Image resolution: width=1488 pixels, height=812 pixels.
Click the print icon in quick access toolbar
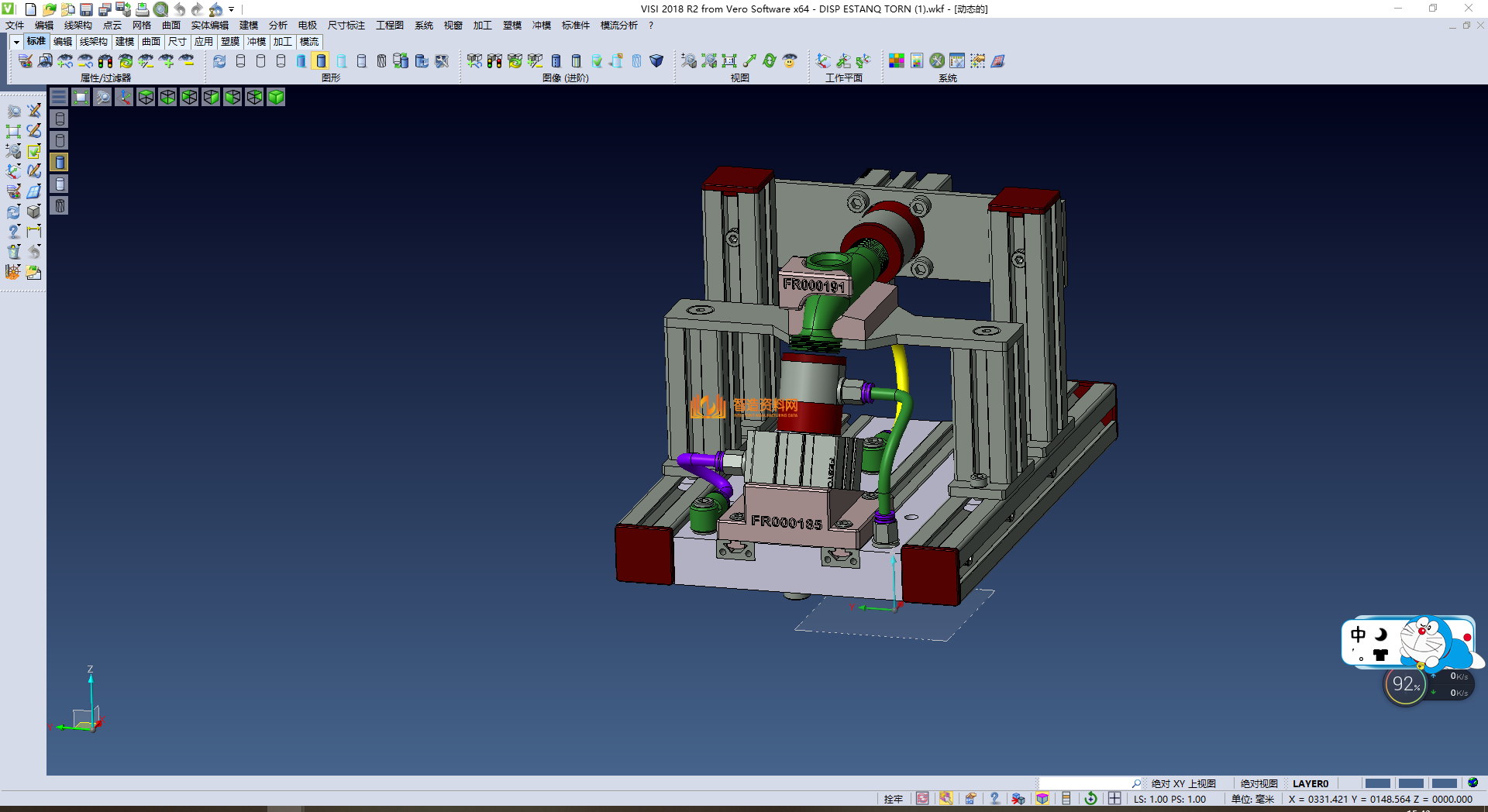click(x=143, y=9)
